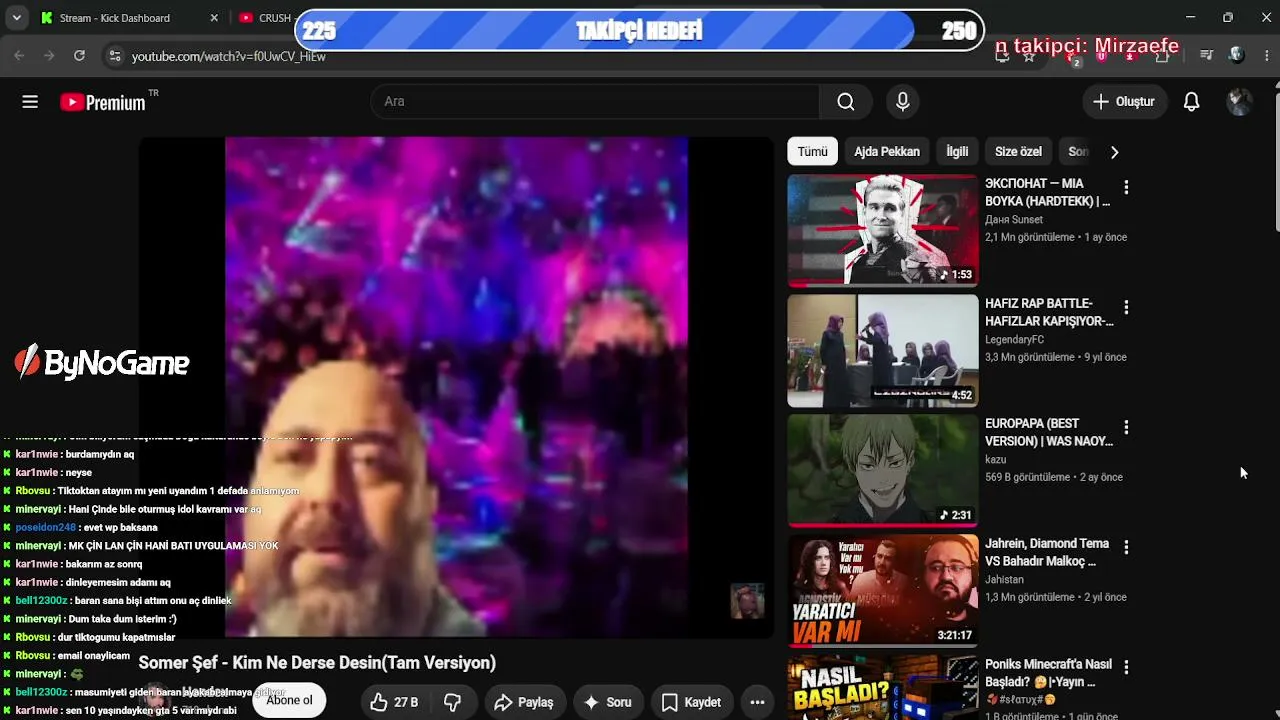The height and width of the screenshot is (720, 1280).
Task: Open Chrome three-dot menu
Action: [x=1265, y=55]
